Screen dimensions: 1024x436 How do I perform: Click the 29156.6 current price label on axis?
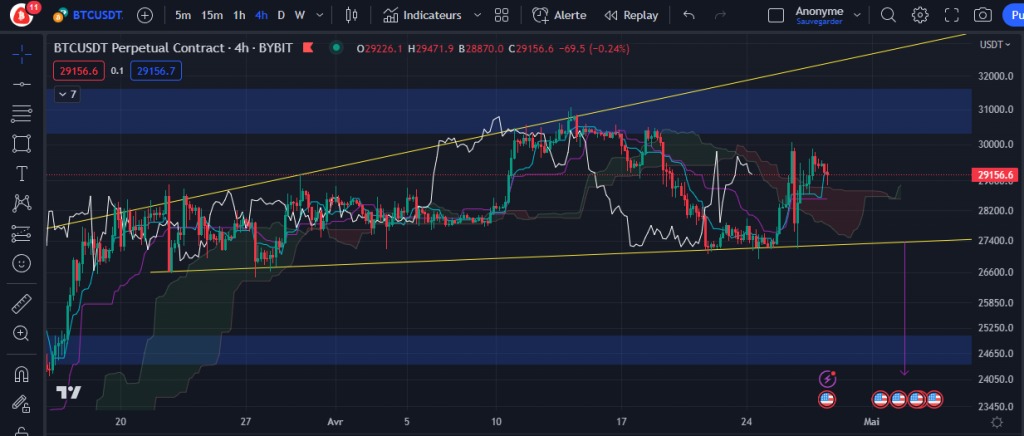point(995,175)
